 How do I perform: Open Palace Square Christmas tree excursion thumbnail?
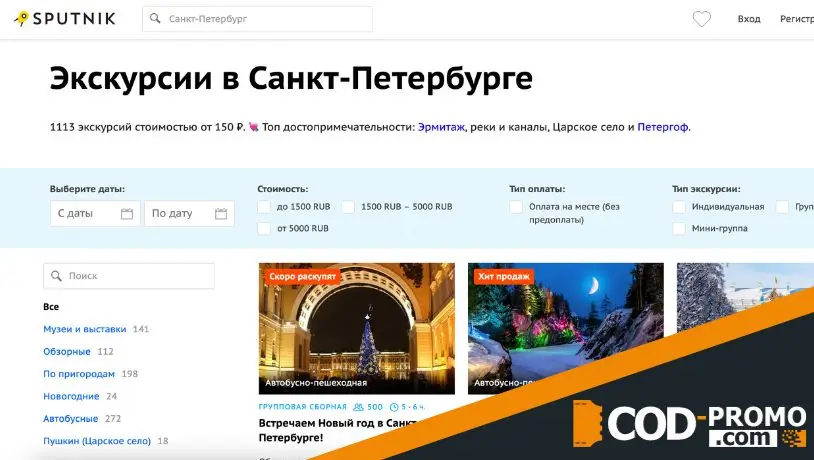point(357,329)
